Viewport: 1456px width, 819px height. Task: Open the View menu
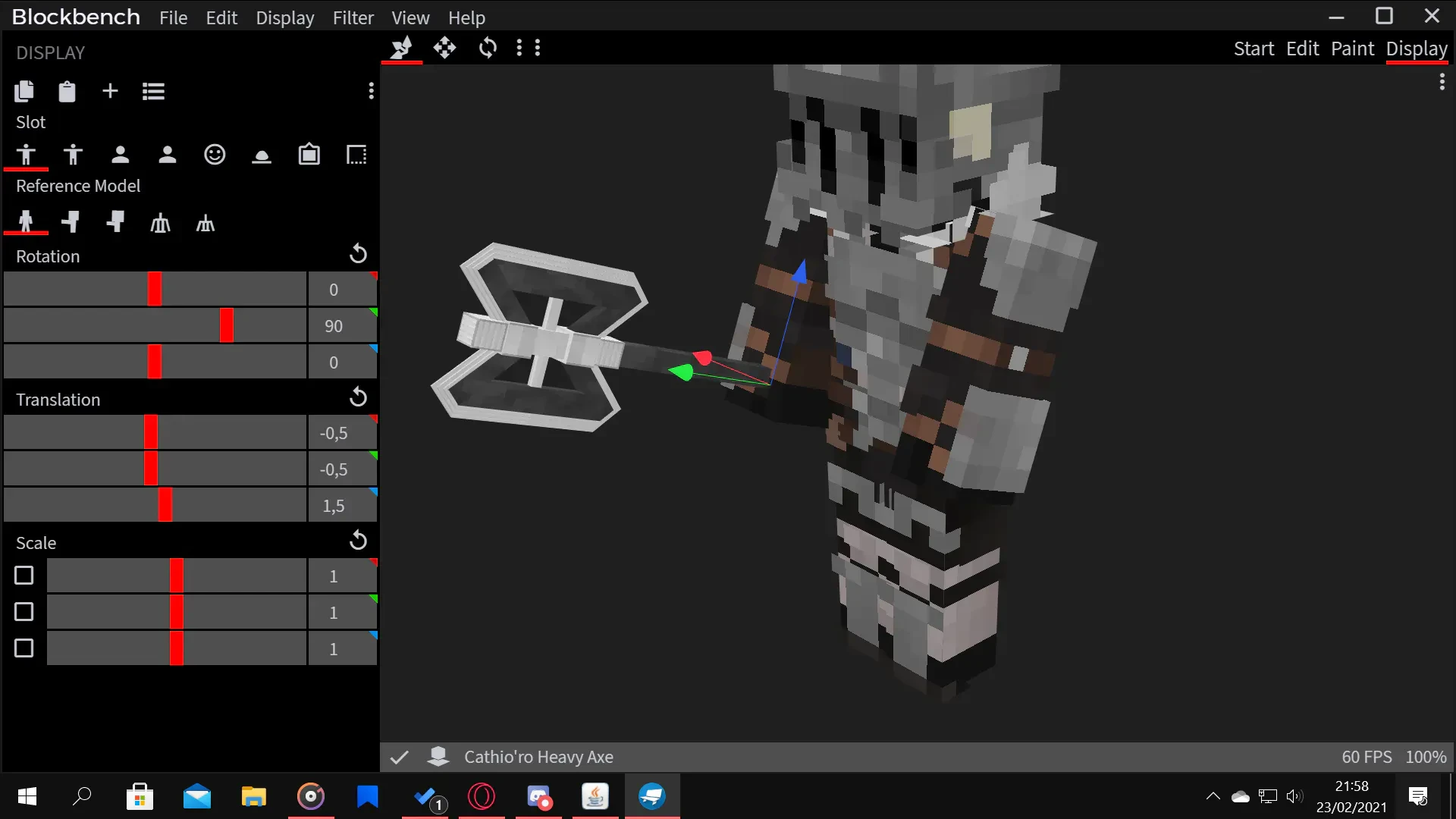tap(410, 17)
